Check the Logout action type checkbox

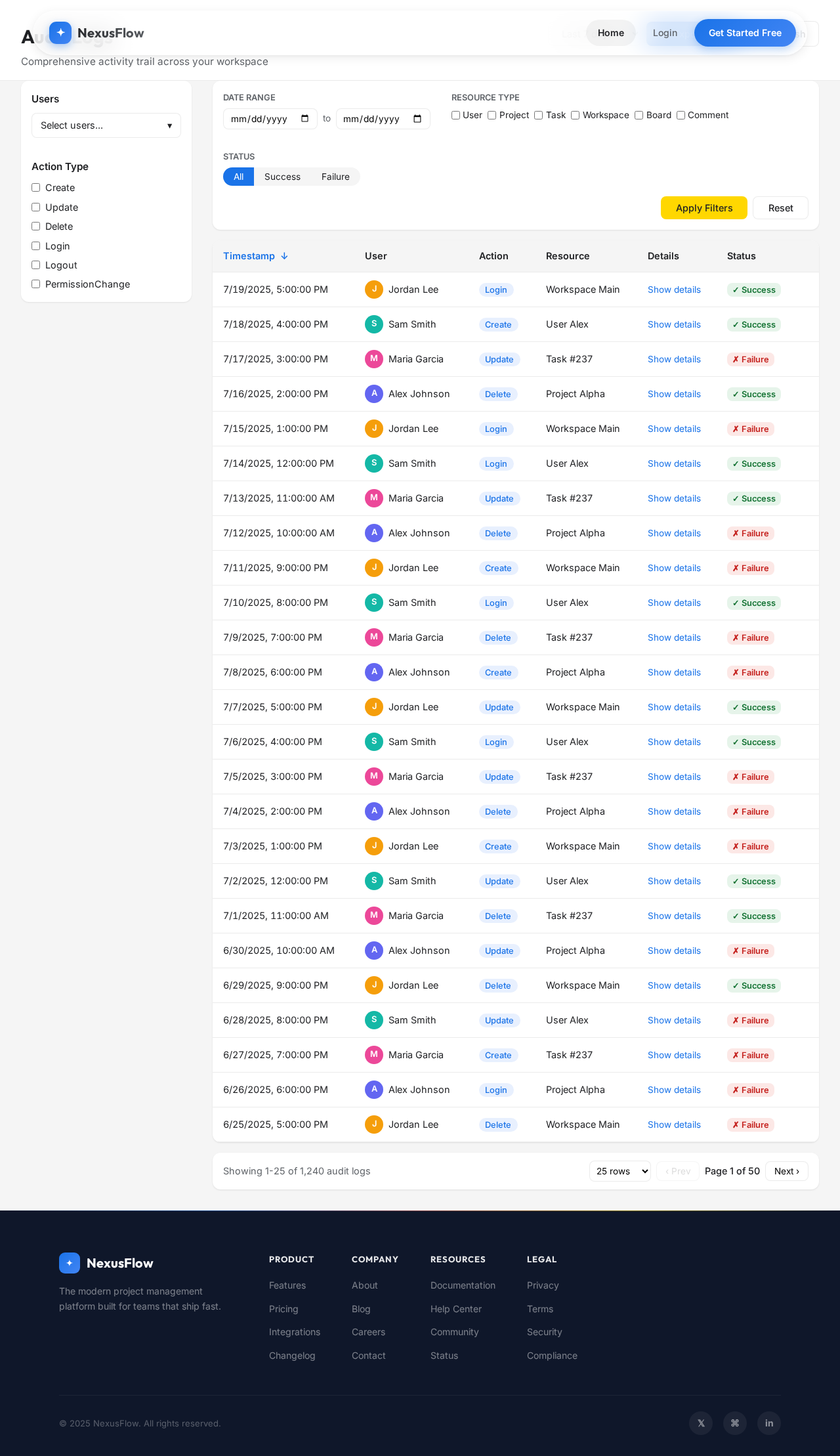point(36,265)
